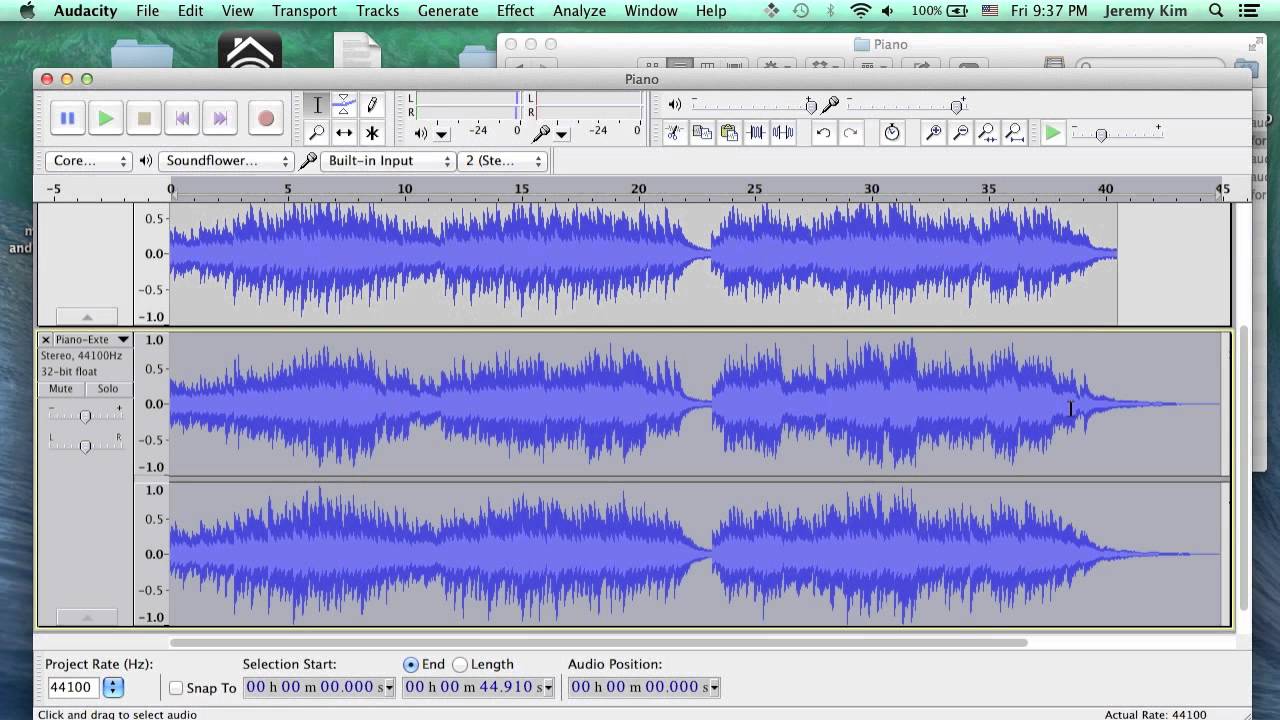Select the Draw pencil tool
Screen dimensions: 1280x720
[x=372, y=104]
